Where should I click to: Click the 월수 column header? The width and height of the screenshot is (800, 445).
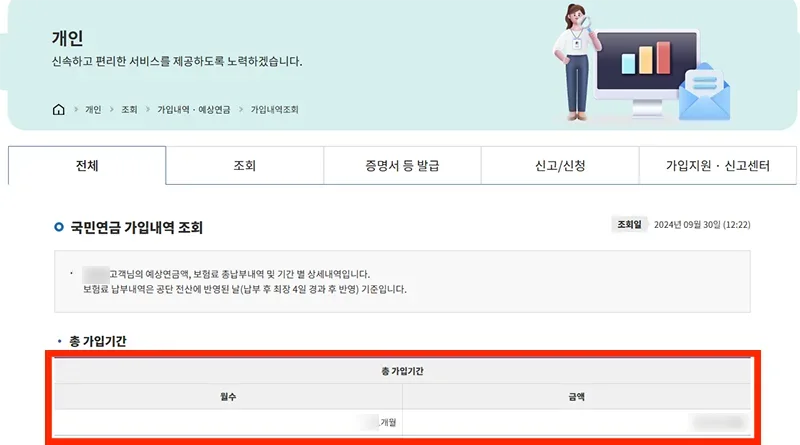pos(228,397)
